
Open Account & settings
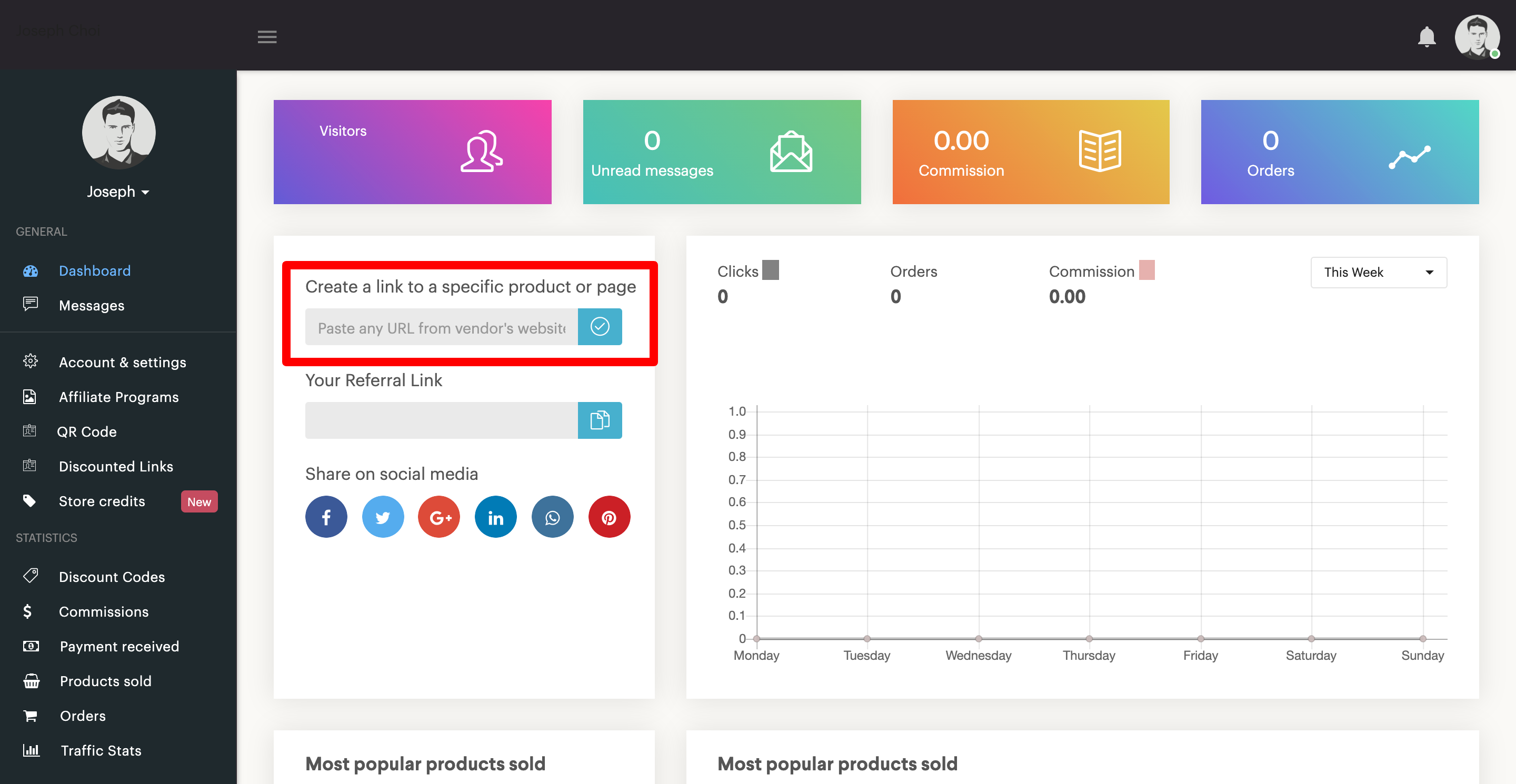(123, 363)
